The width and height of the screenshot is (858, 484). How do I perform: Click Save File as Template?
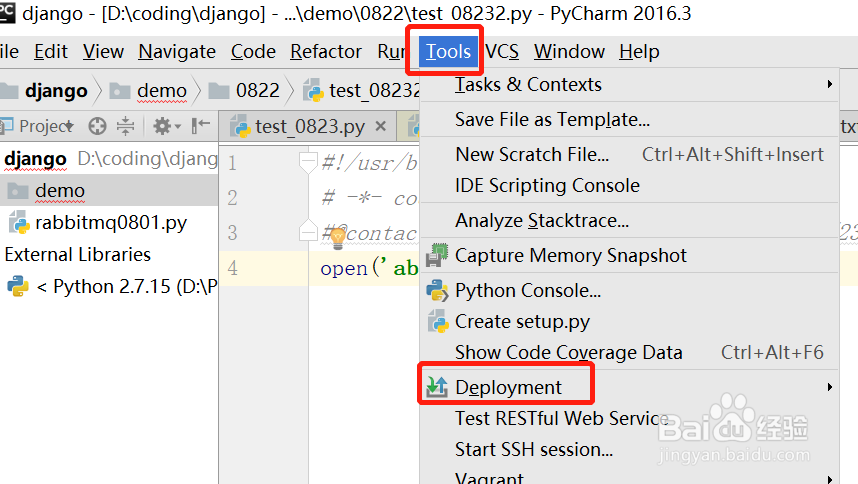tap(552, 119)
